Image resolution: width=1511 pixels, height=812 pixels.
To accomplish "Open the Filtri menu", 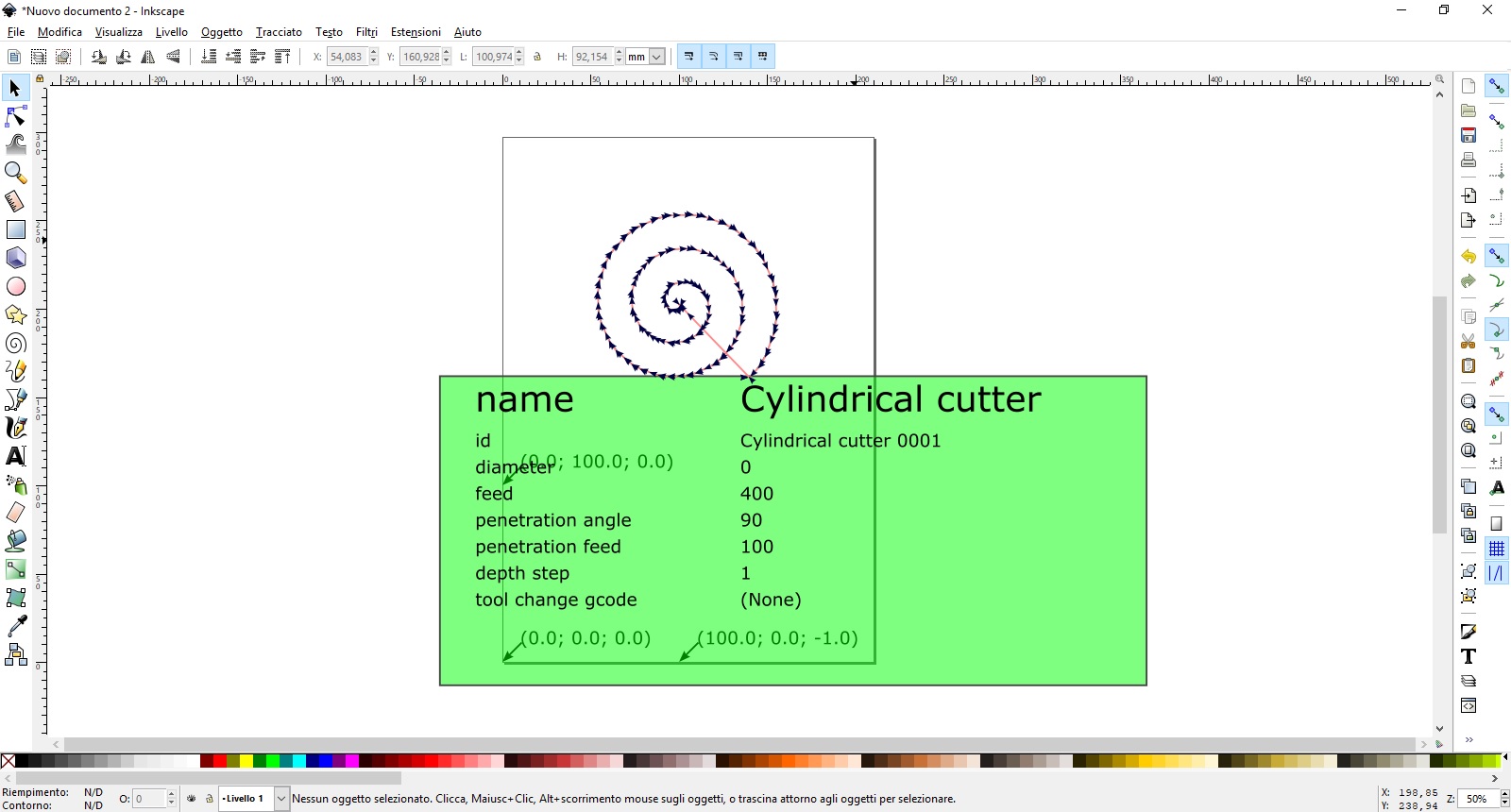I will [366, 32].
